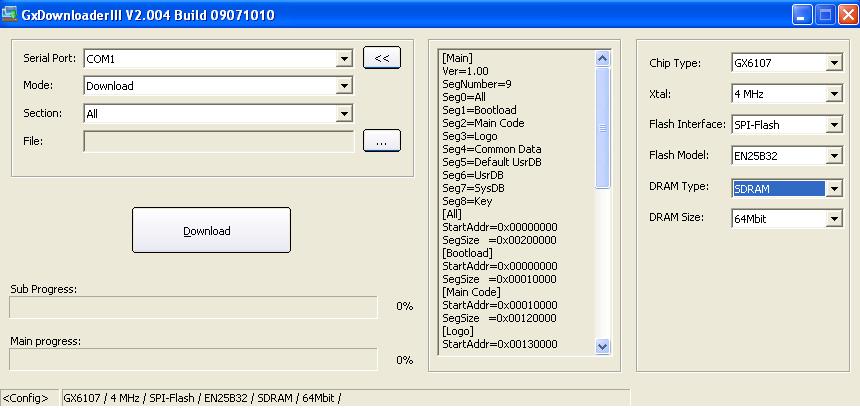Expand the Xtal frequency dropdown
The width and height of the screenshot is (860, 408).
pyautogui.click(x=834, y=95)
